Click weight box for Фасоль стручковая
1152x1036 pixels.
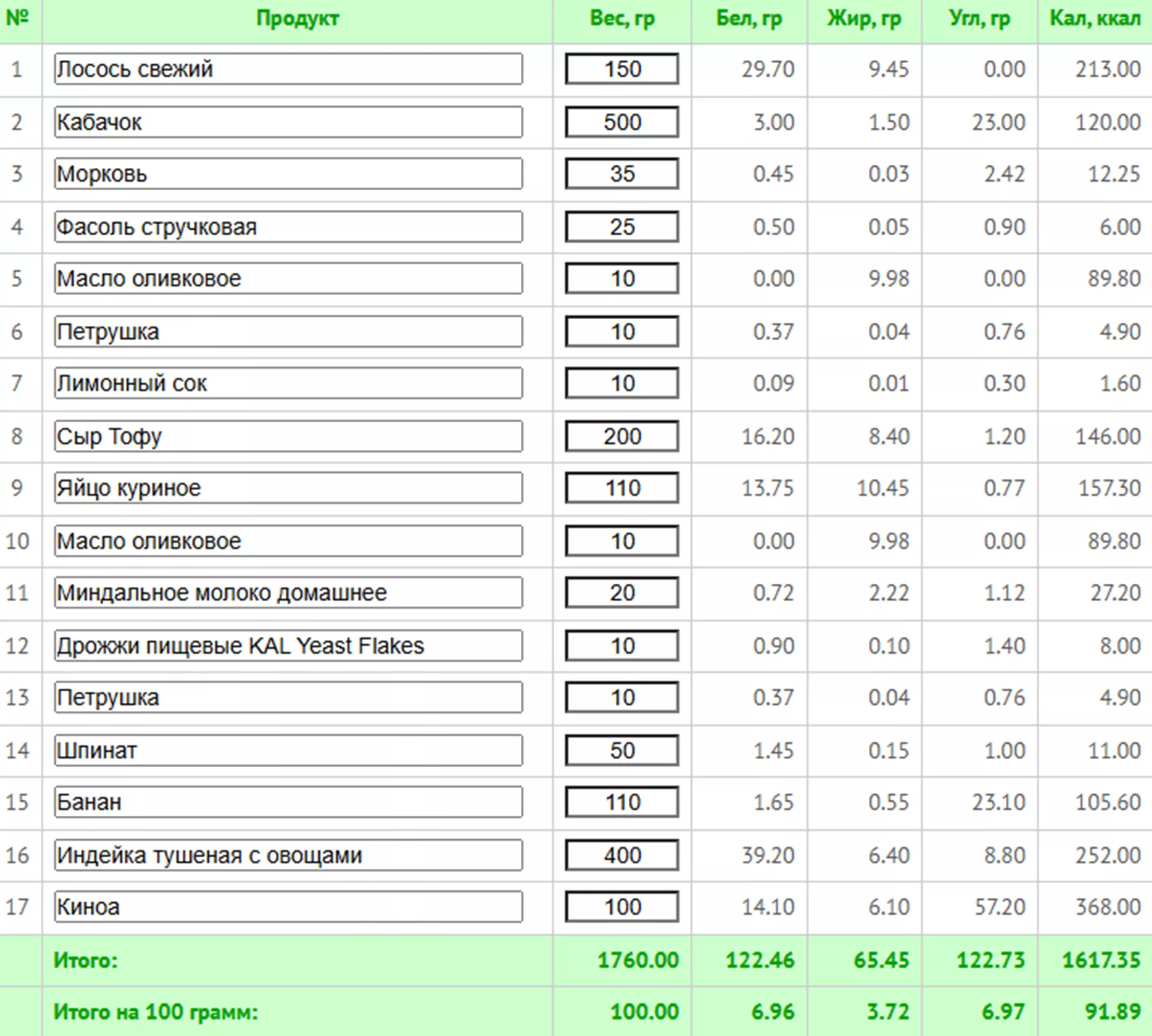[622, 227]
